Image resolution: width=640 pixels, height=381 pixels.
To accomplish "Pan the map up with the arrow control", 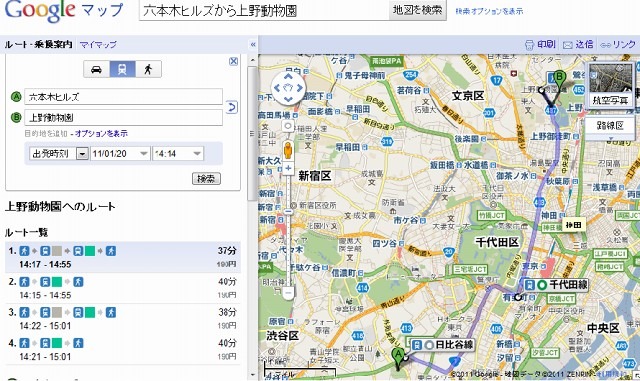I will pyautogui.click(x=288, y=76).
